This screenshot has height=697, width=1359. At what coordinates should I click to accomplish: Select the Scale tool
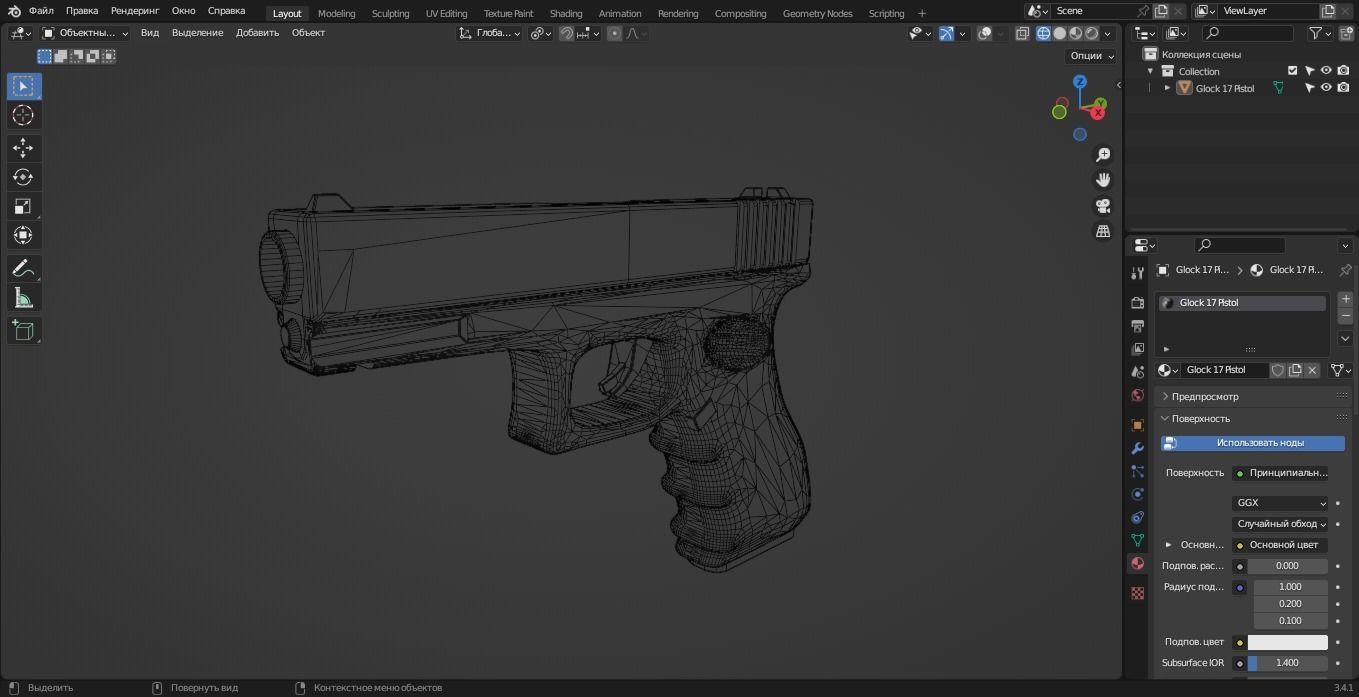point(23,206)
